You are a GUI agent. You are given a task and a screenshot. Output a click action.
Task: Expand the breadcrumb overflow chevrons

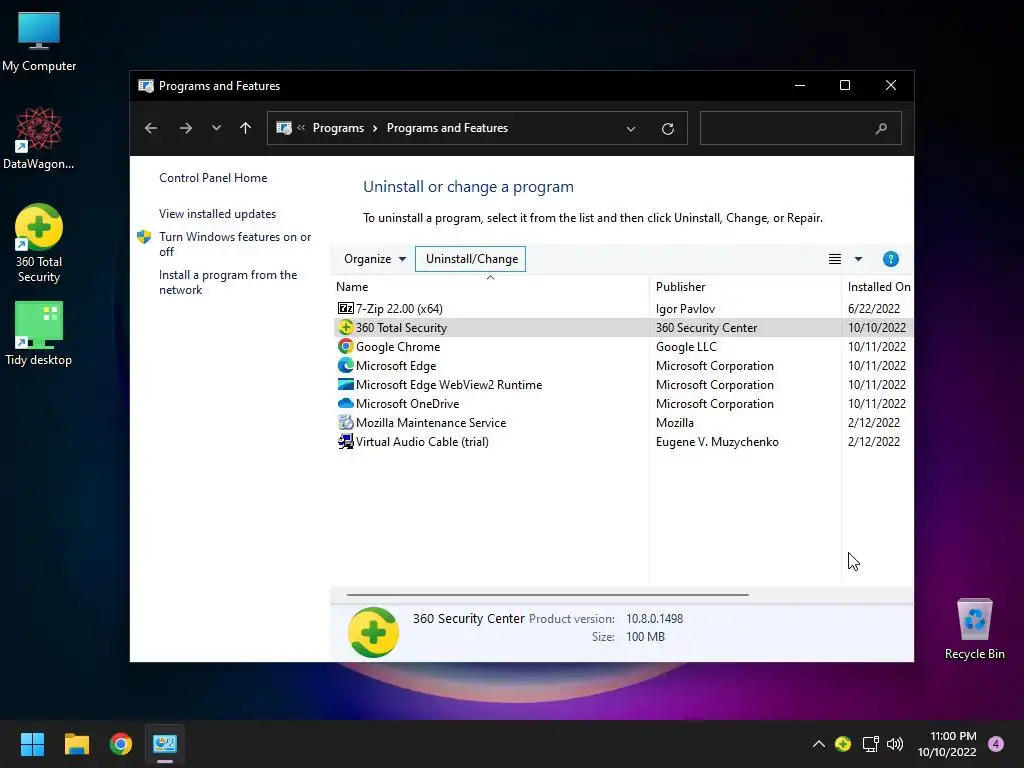[x=301, y=128]
